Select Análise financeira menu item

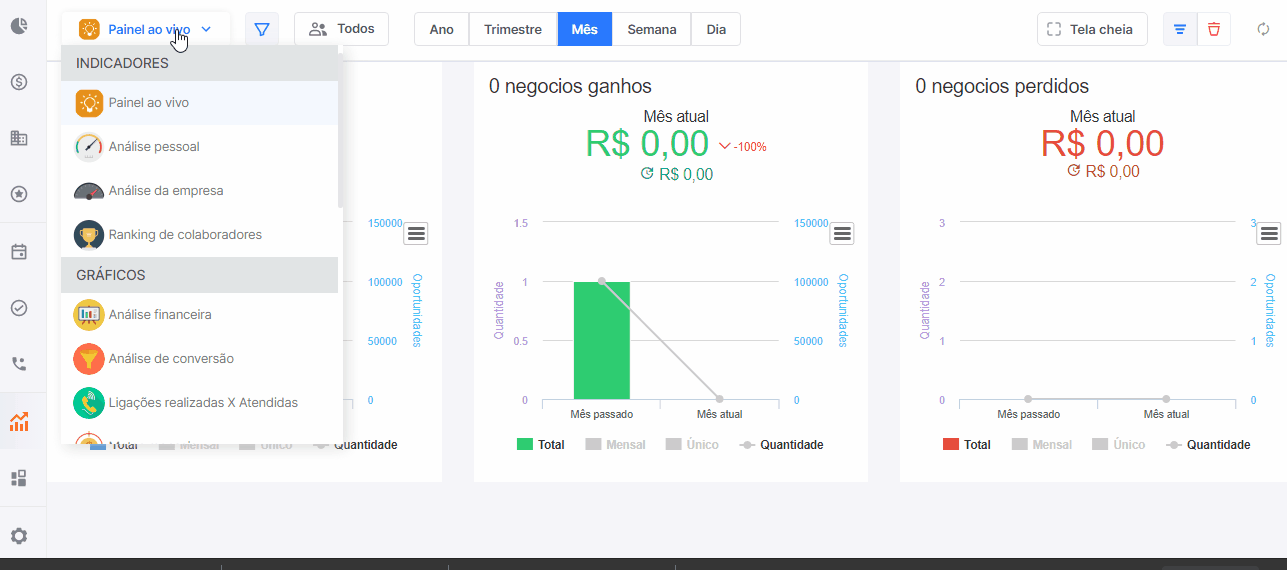tap(200, 315)
